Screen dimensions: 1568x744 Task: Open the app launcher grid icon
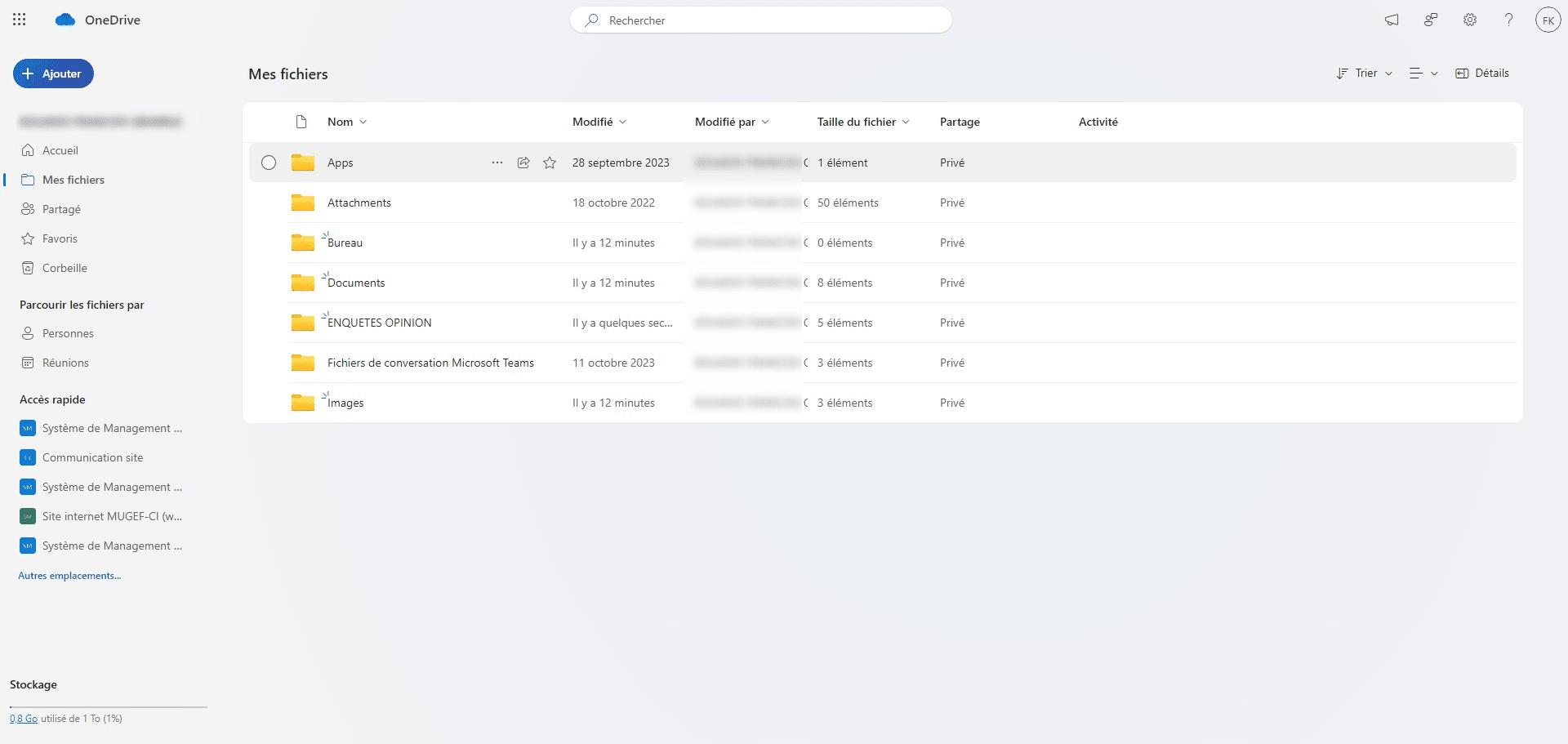tap(20, 20)
